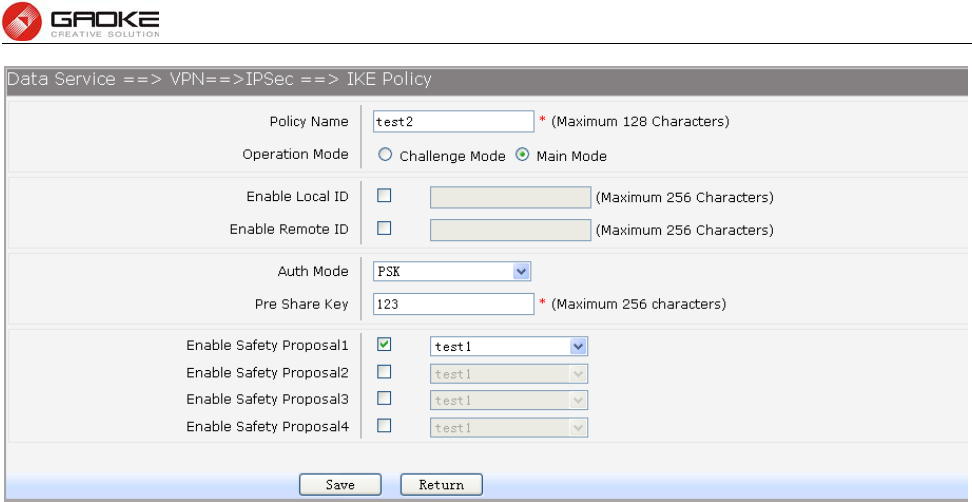Click the Save button
Viewport: 972px width, 502px height.
point(340,485)
